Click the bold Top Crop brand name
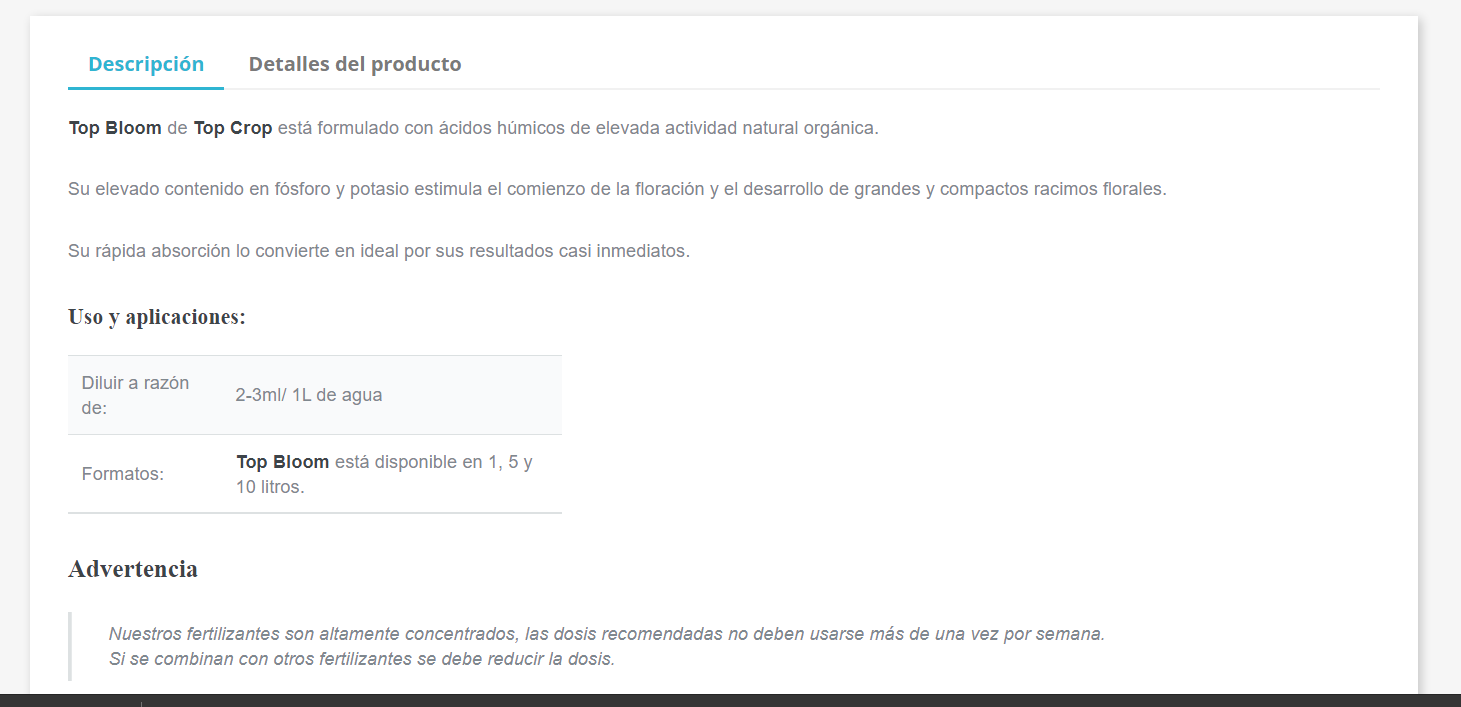Image resolution: width=1461 pixels, height=707 pixels. click(x=233, y=128)
